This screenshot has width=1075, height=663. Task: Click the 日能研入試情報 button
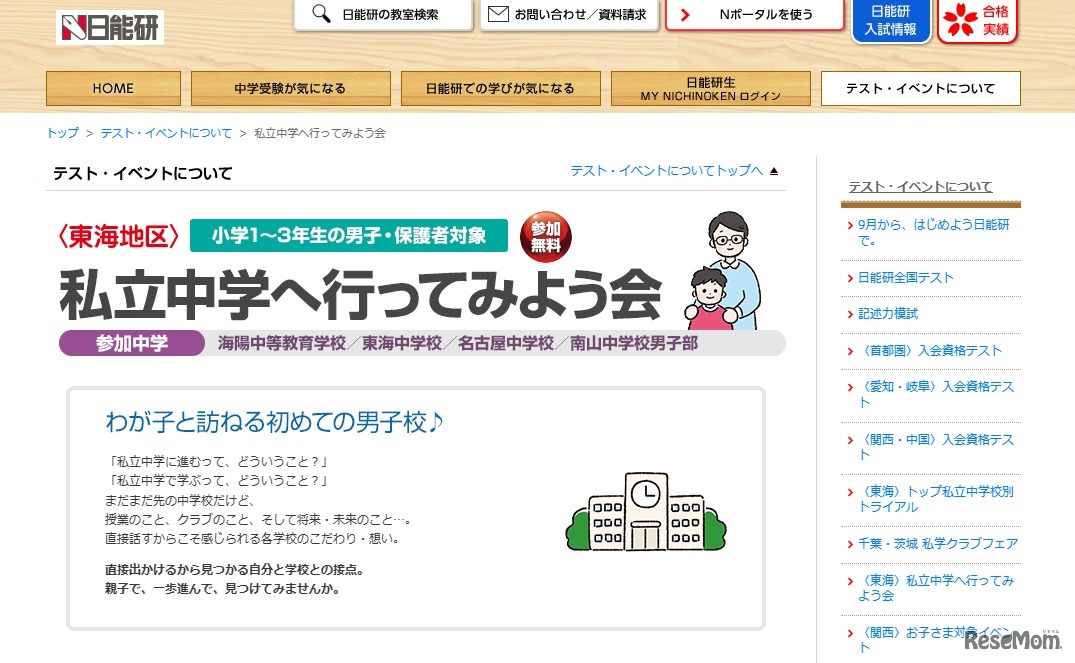[889, 20]
